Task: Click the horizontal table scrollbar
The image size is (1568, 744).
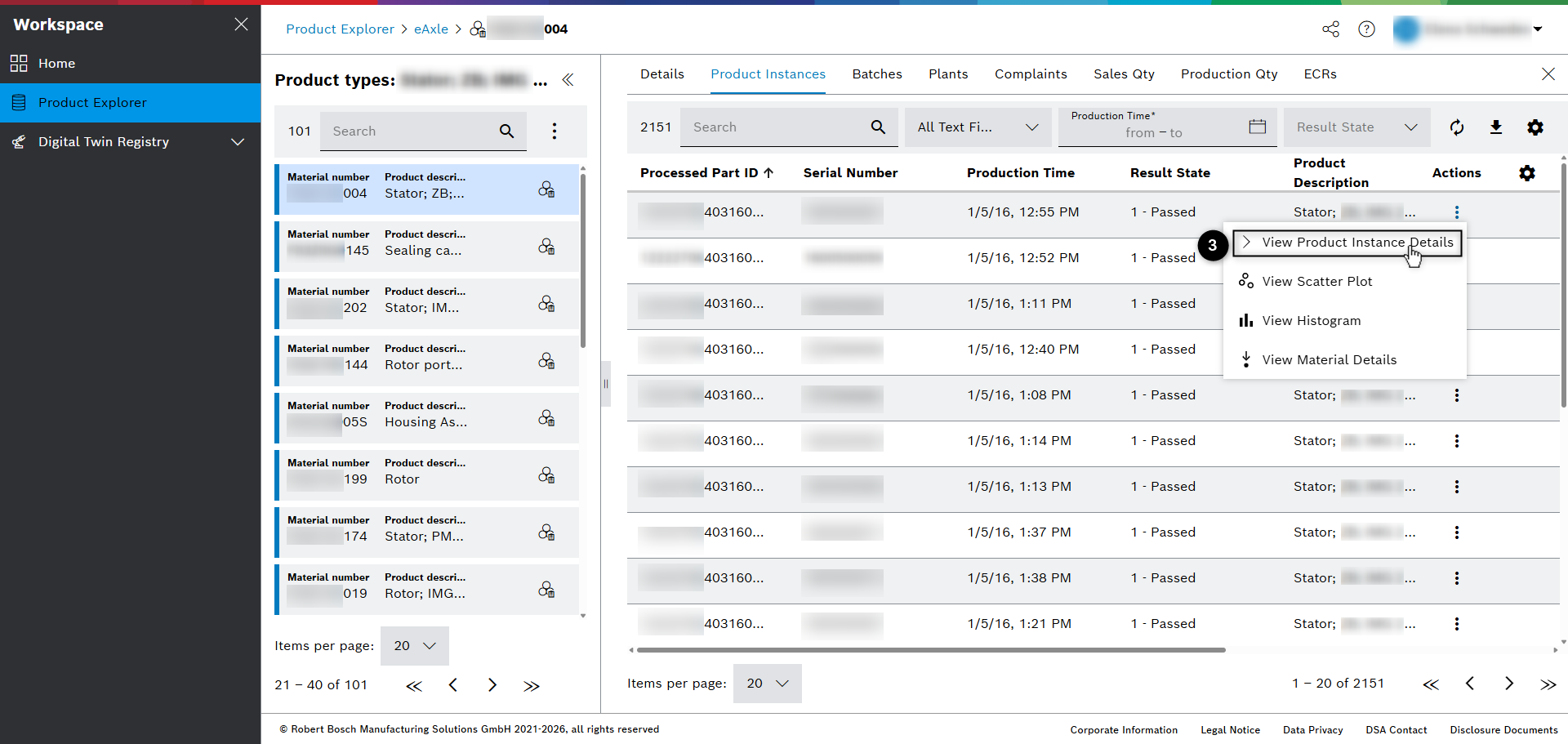Action: coord(931,650)
